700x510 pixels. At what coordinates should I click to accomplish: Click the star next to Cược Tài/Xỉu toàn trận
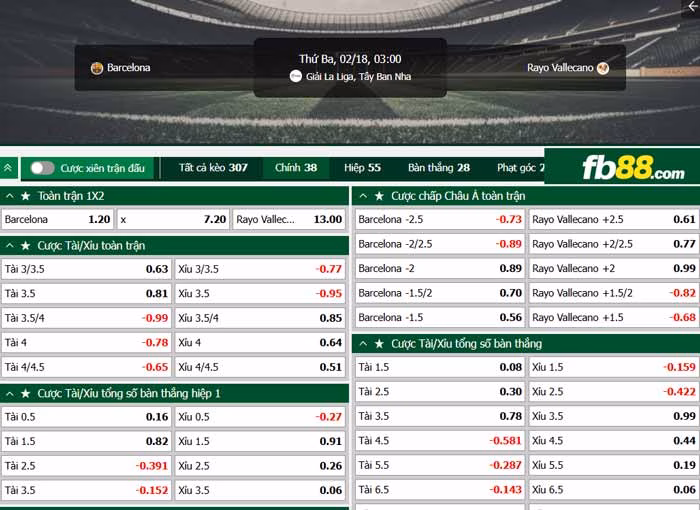point(26,246)
